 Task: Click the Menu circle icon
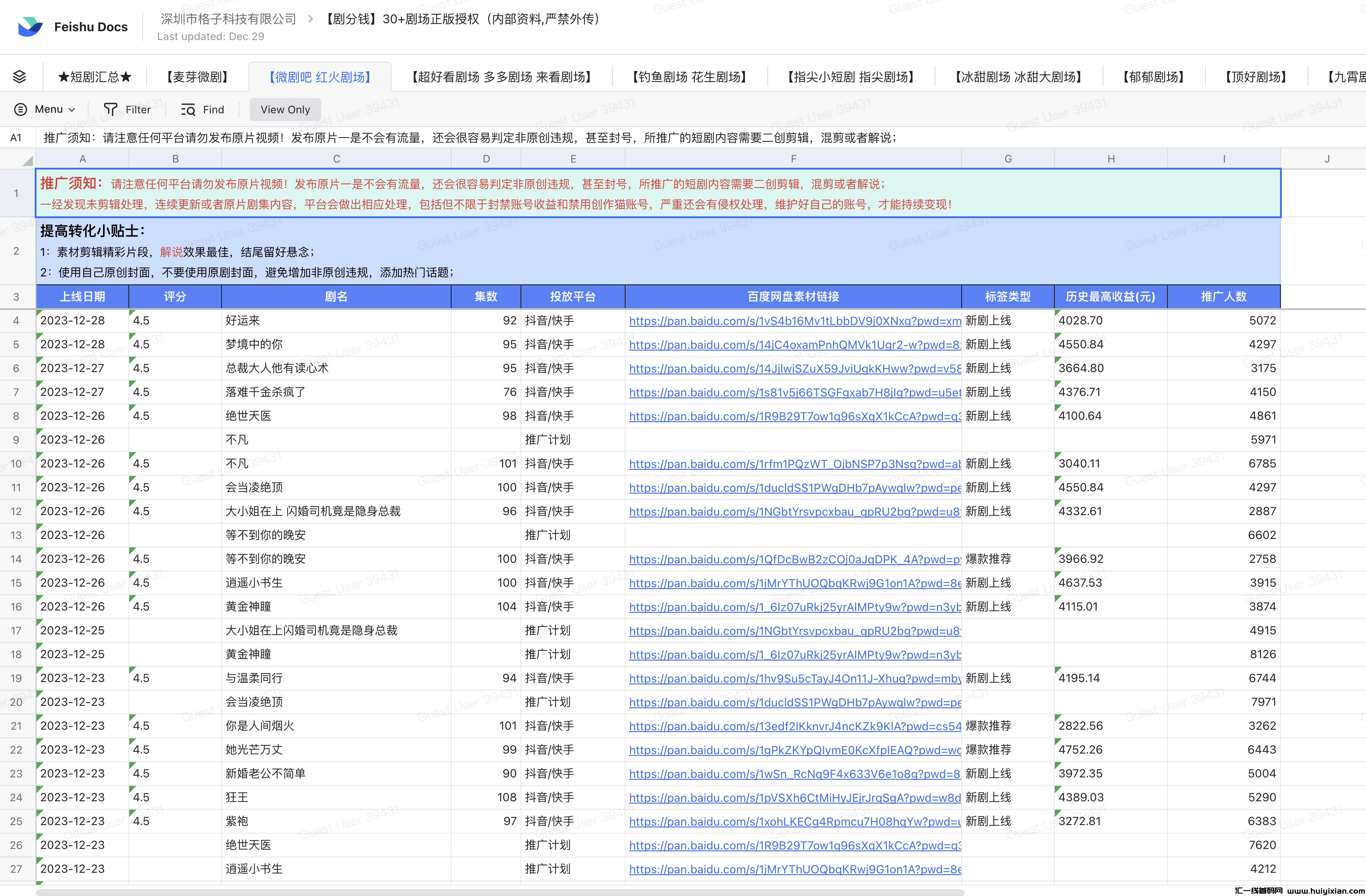[x=20, y=109]
